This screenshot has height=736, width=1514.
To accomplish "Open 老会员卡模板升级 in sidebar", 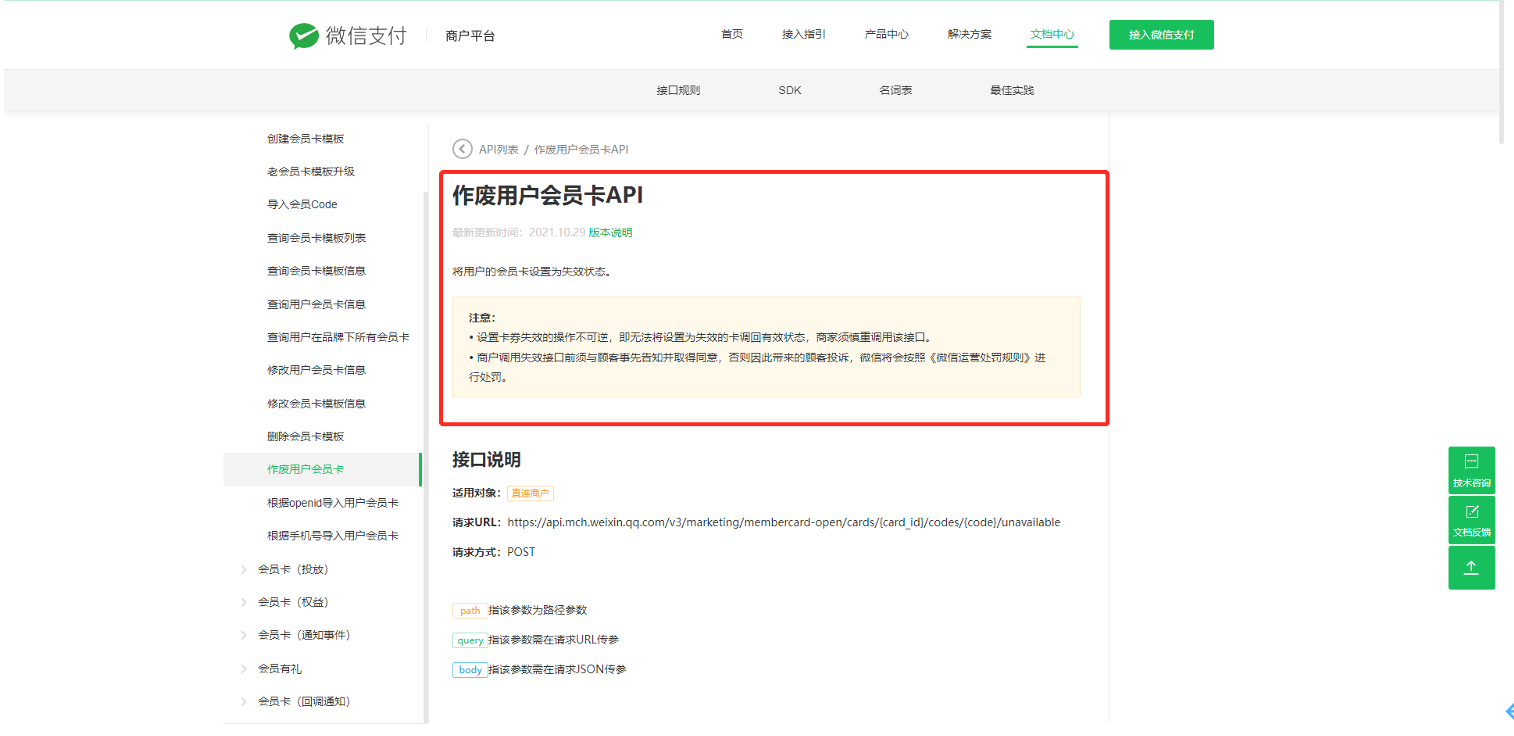I will 311,172.
